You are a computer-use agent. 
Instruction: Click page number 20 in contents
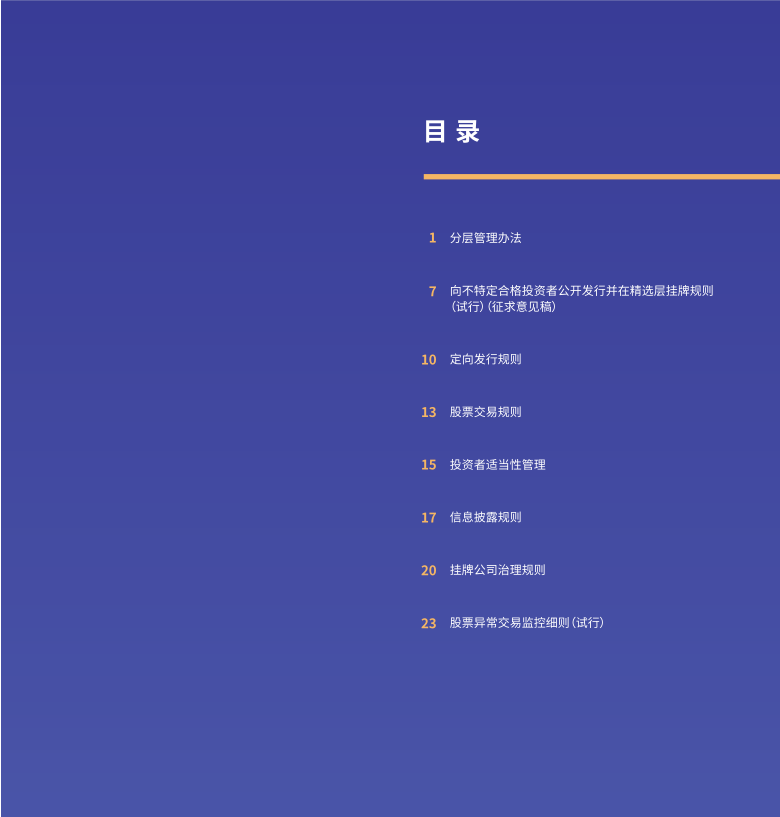click(428, 571)
